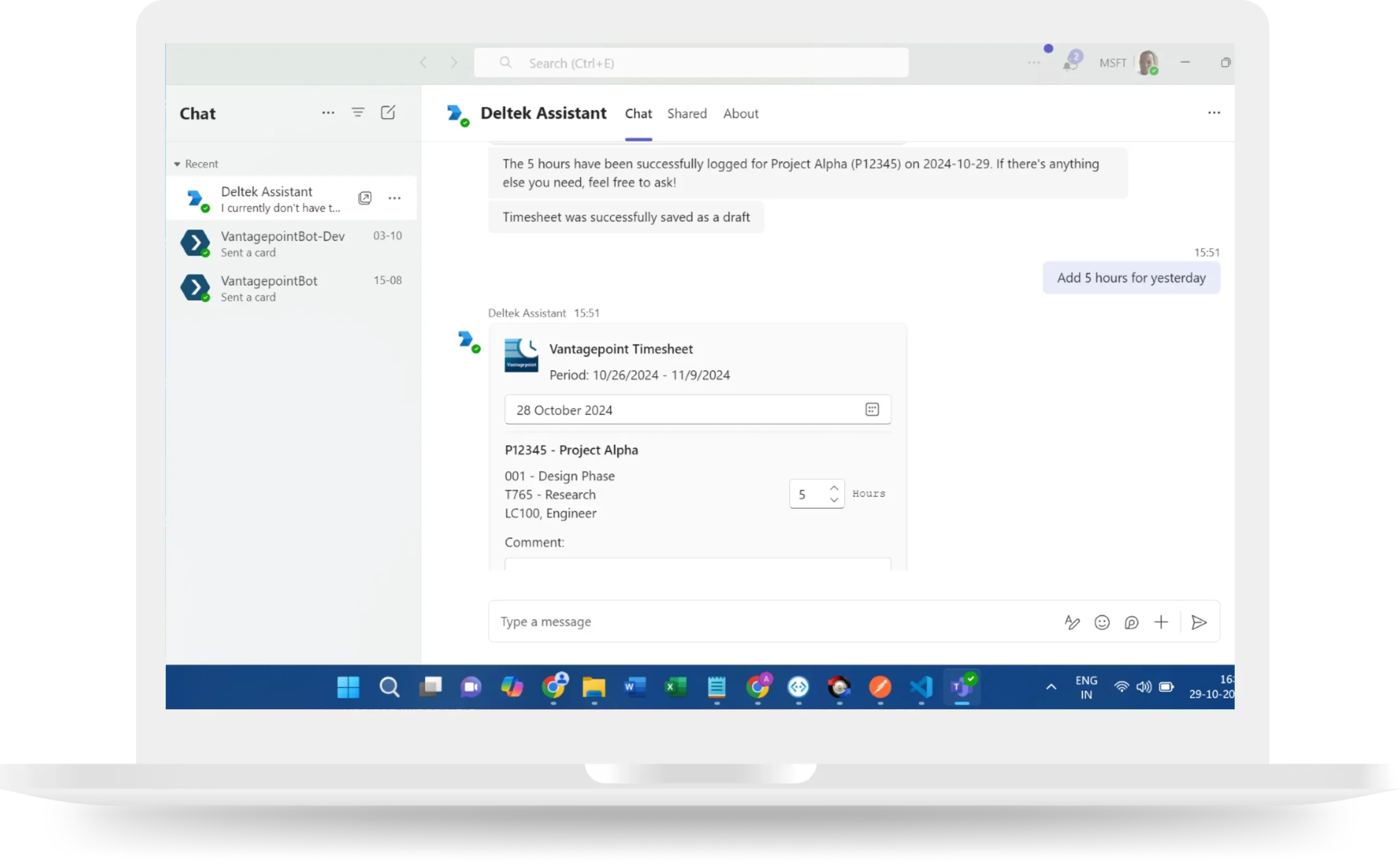Decrease hours with the down arrow
Viewport: 1400px width, 865px height.
point(834,500)
